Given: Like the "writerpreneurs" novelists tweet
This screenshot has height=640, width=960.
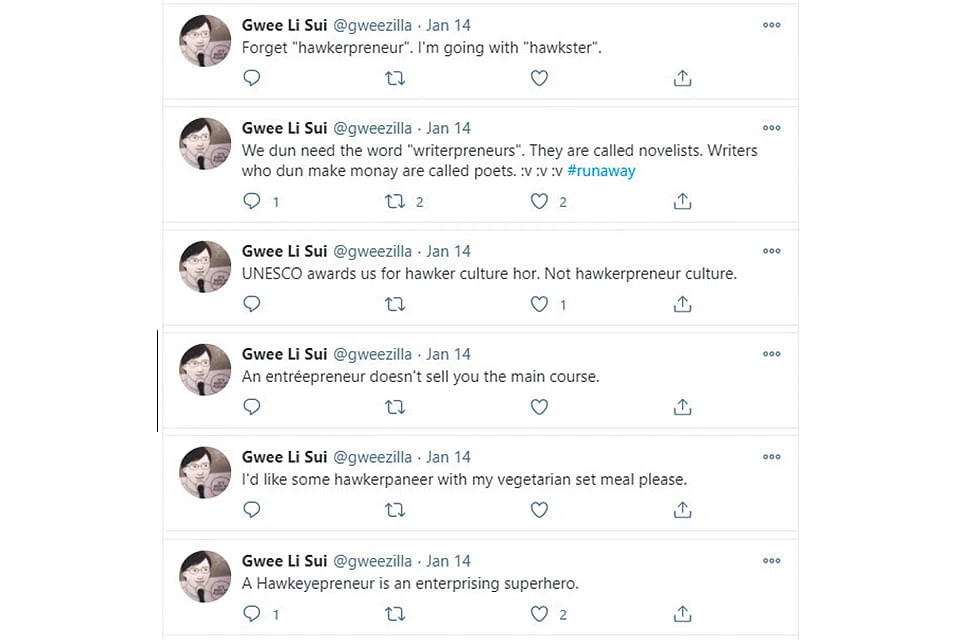Looking at the screenshot, I should tap(540, 201).
